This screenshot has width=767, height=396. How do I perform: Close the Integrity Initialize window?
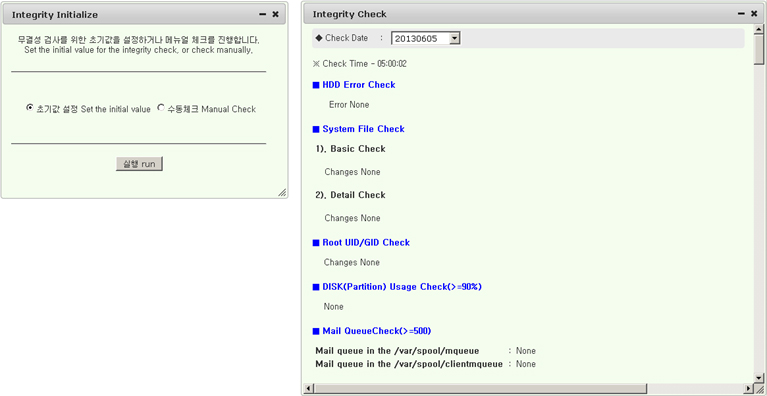tap(275, 15)
